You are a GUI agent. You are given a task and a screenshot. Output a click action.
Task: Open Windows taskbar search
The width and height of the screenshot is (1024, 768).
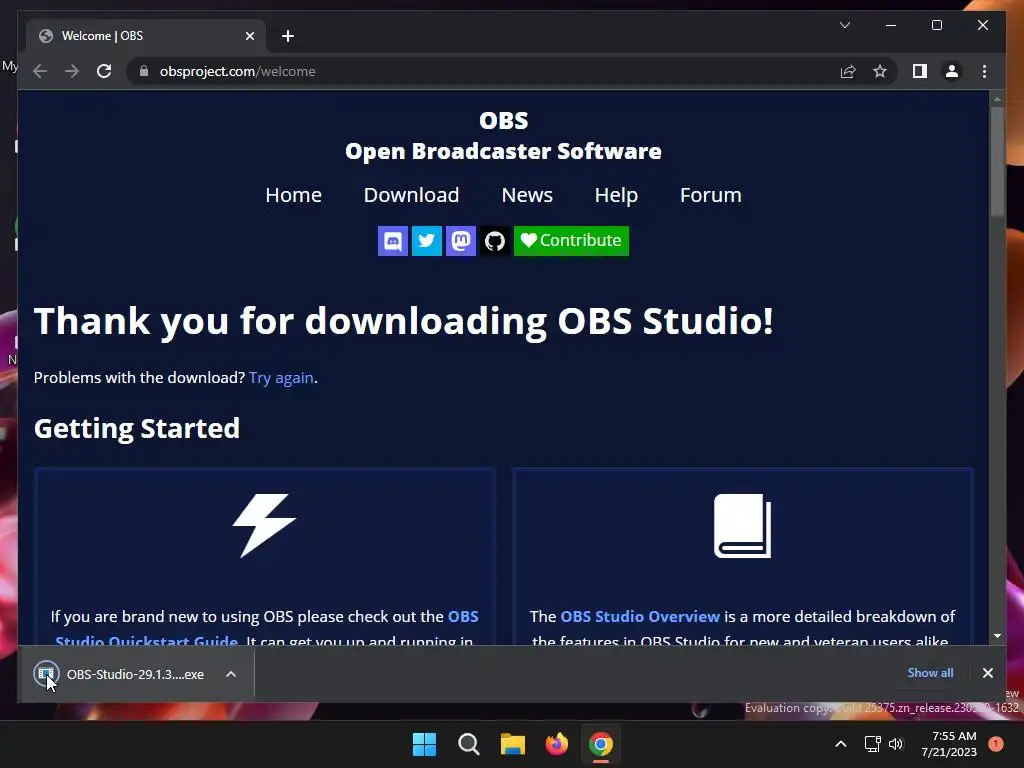point(469,744)
